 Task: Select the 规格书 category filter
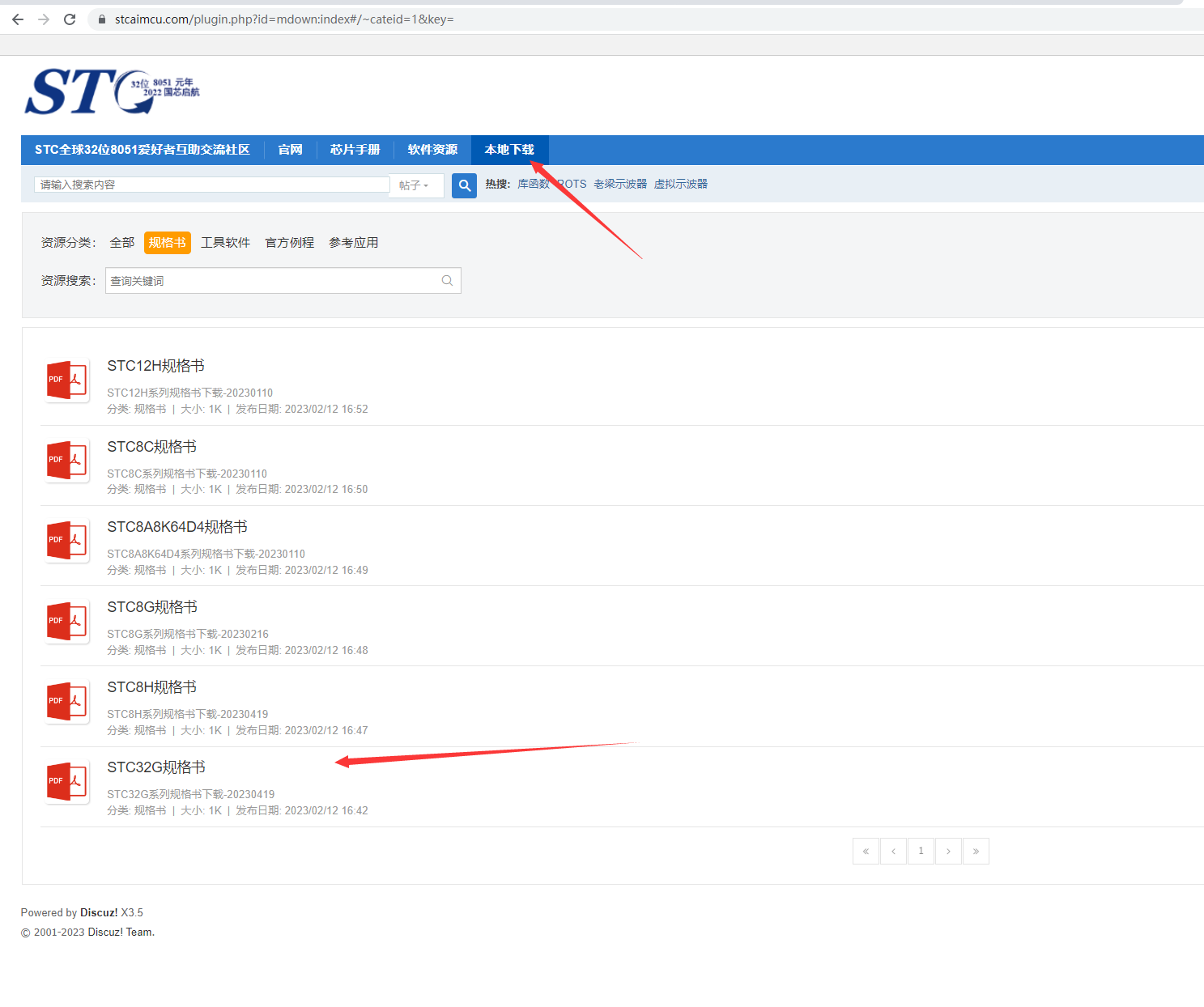168,243
